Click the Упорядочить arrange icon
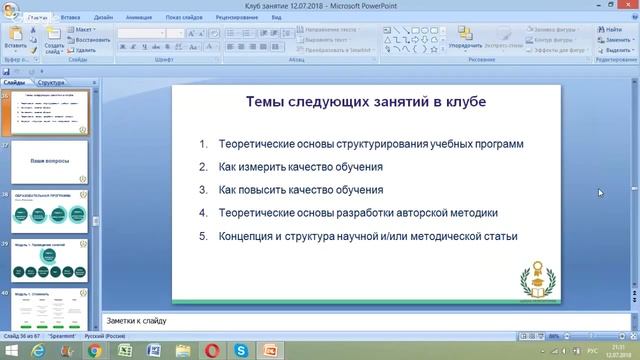Screen dimensions: 640x360 click(x=465, y=33)
